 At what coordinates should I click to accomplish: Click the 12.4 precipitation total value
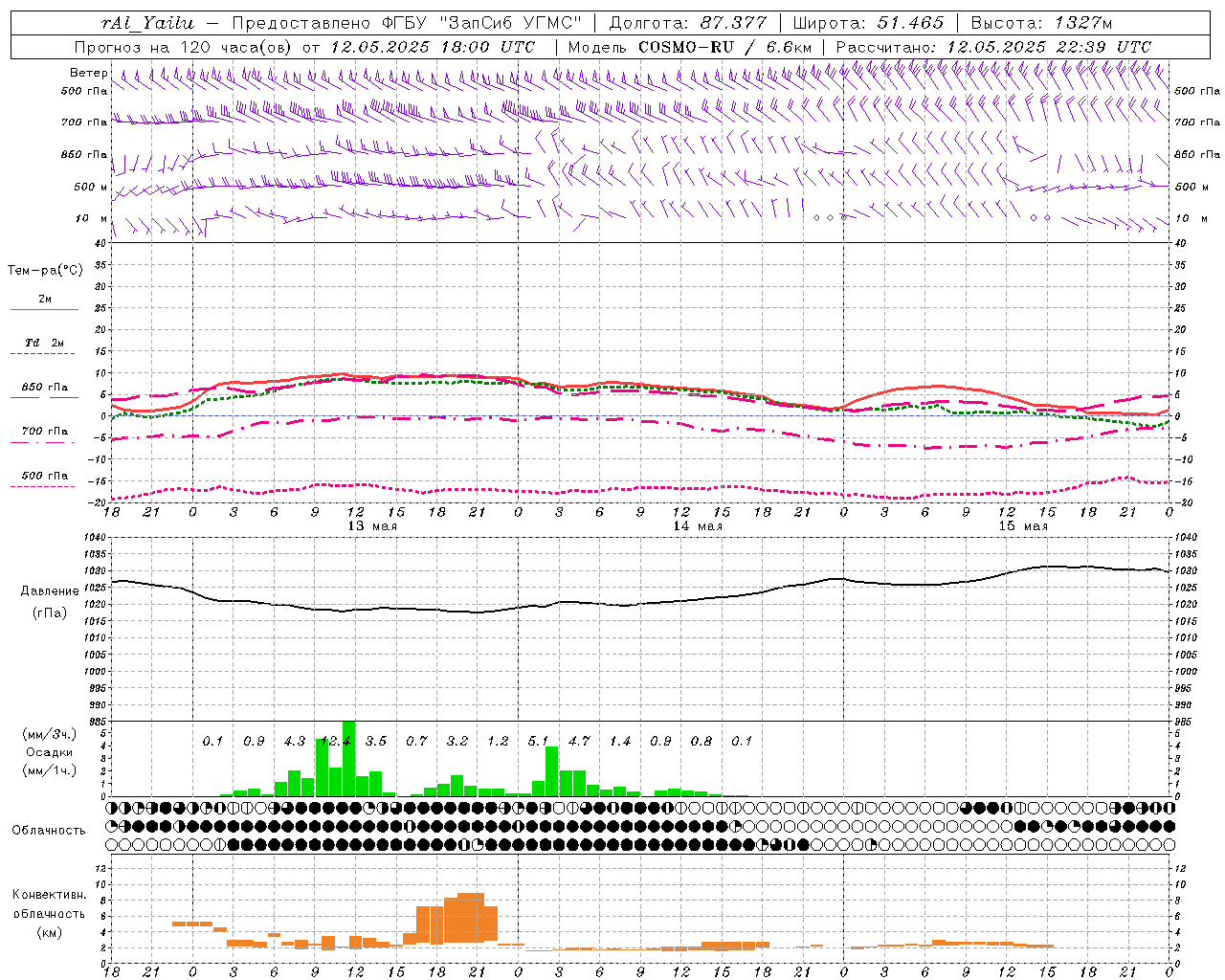[x=335, y=741]
